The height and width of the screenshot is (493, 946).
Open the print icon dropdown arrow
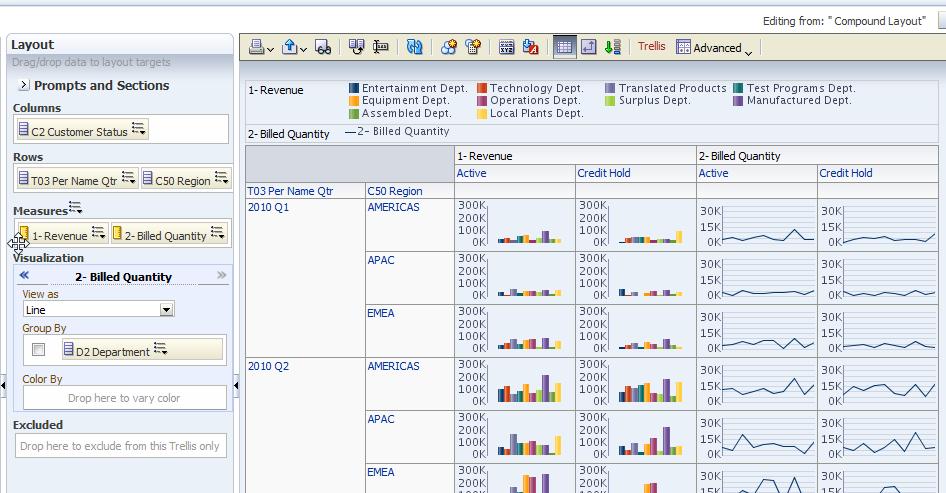click(x=270, y=49)
